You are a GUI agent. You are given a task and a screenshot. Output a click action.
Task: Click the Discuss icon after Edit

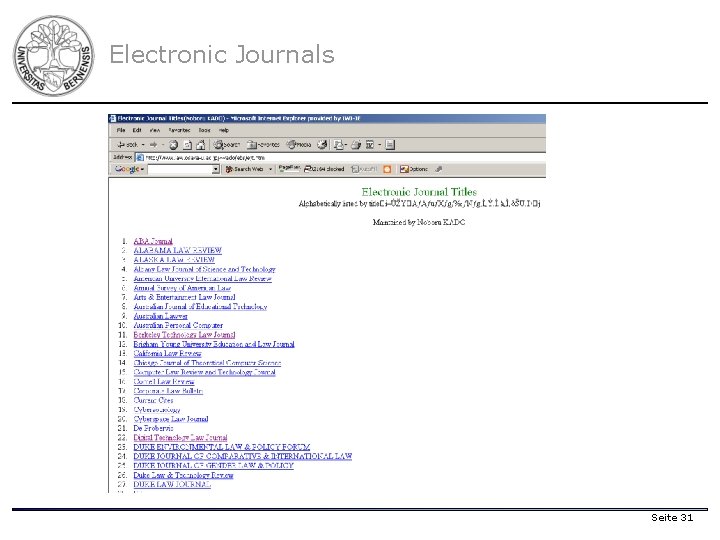click(x=390, y=145)
